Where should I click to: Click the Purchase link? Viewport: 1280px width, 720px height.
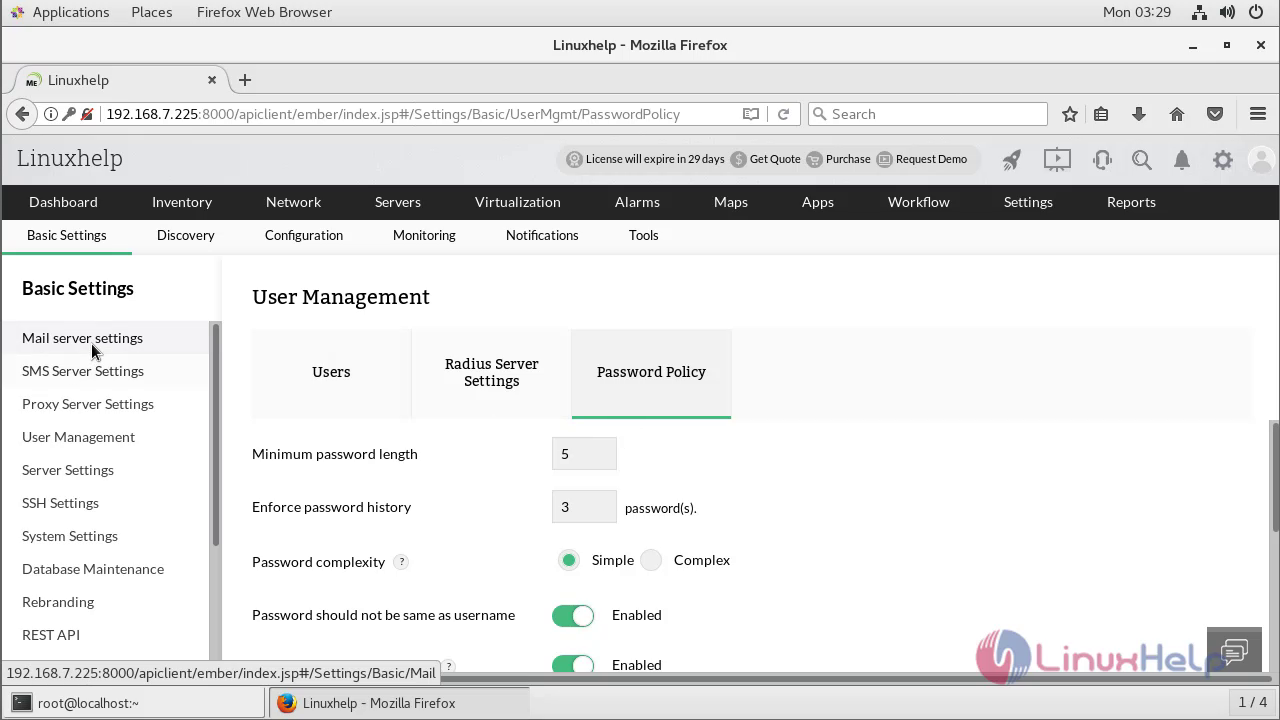pos(848,159)
